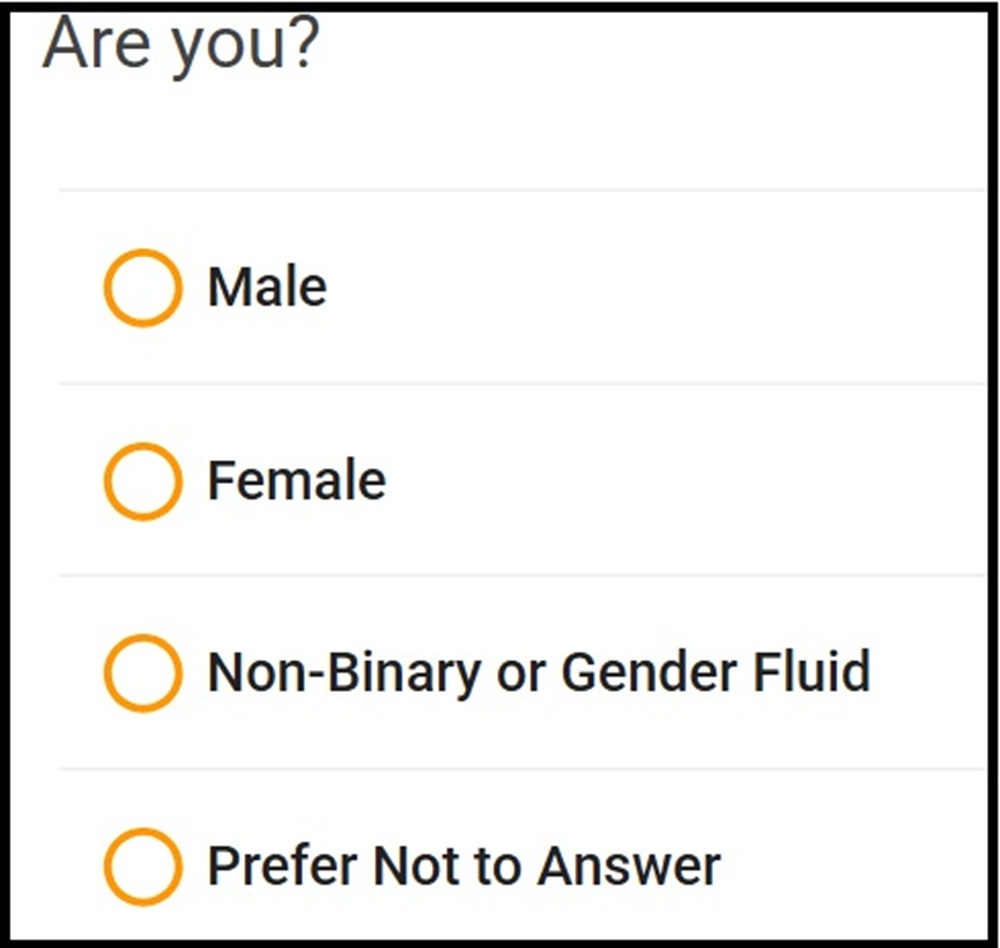Click the Non-Binary or Gender Fluid label
The image size is (1000, 948).
pyautogui.click(x=540, y=671)
